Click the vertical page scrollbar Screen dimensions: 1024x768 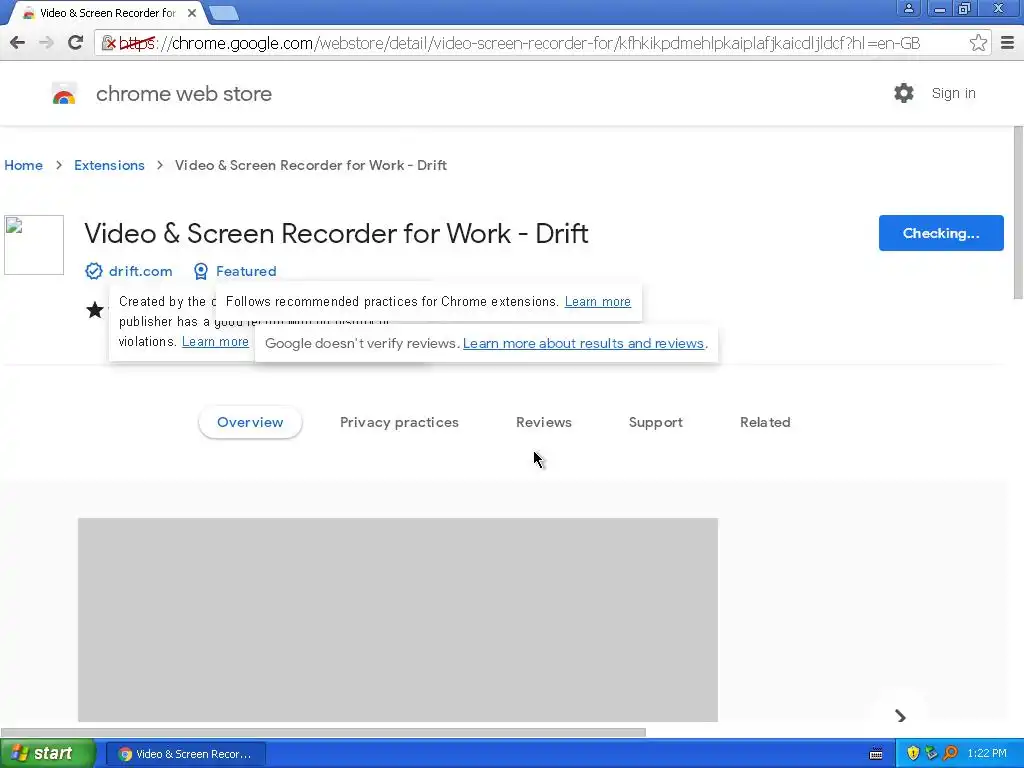point(1018,213)
